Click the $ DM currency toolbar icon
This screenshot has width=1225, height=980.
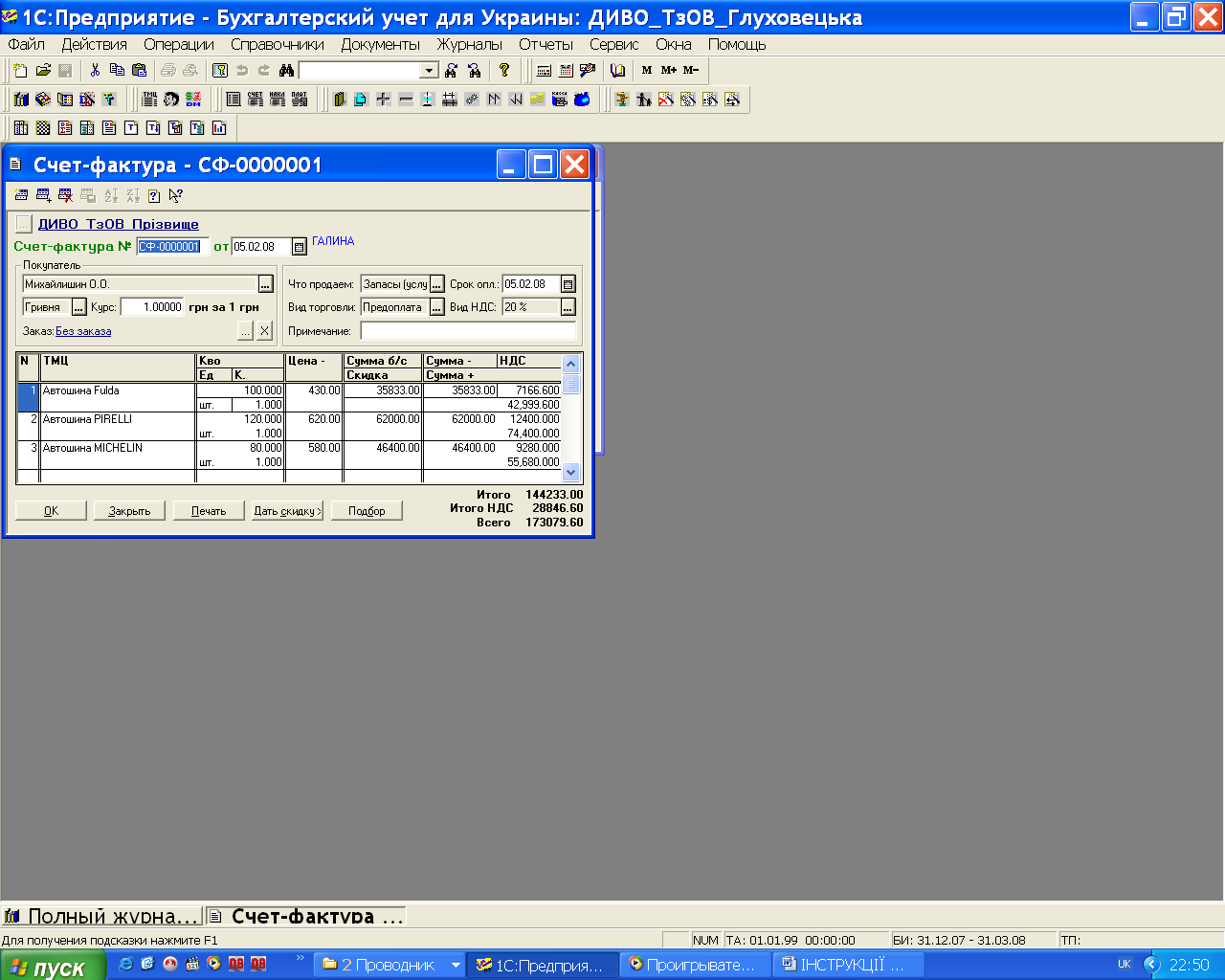click(193, 99)
